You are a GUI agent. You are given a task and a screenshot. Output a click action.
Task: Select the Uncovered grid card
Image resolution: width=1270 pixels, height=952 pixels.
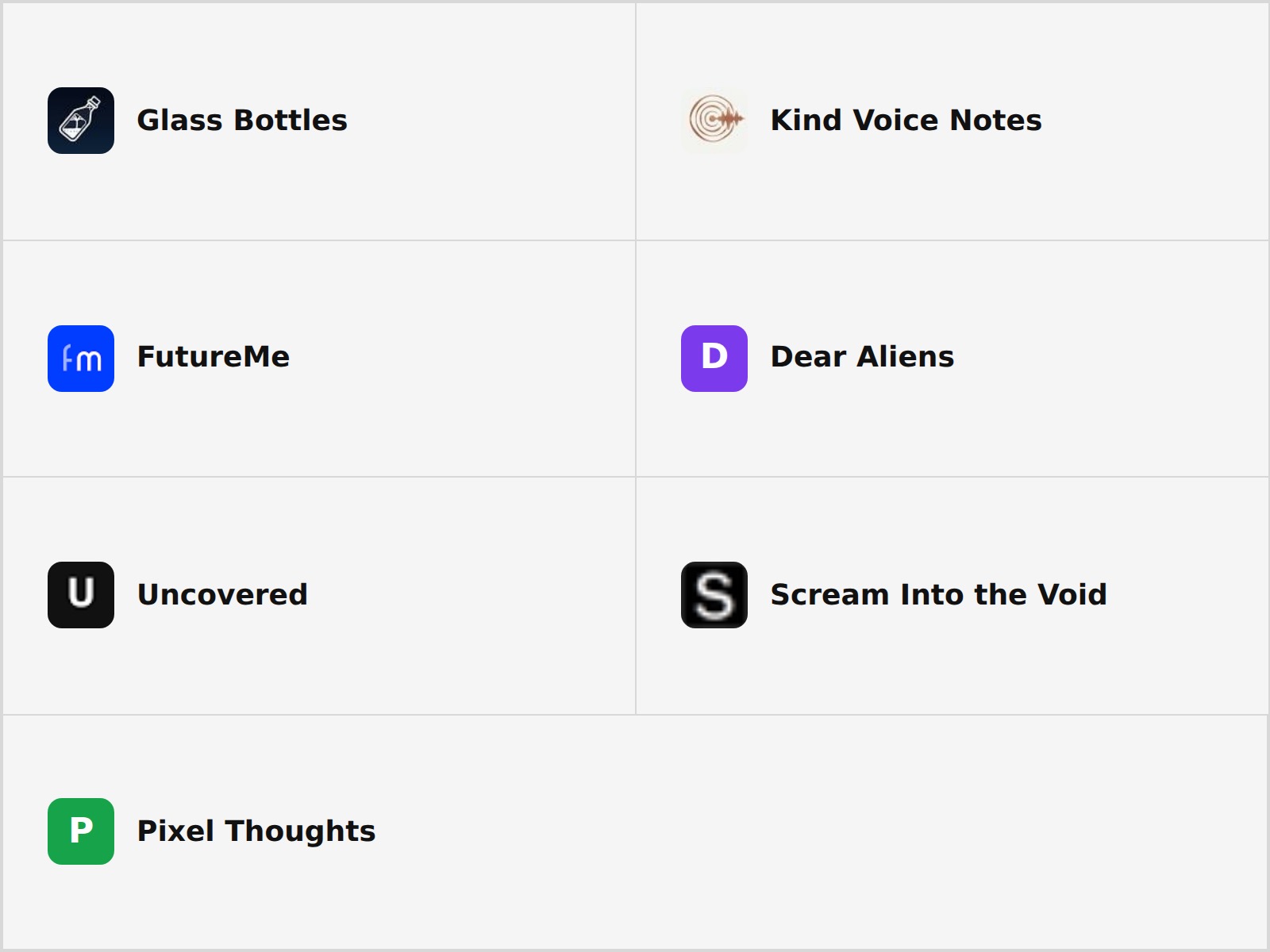(319, 596)
